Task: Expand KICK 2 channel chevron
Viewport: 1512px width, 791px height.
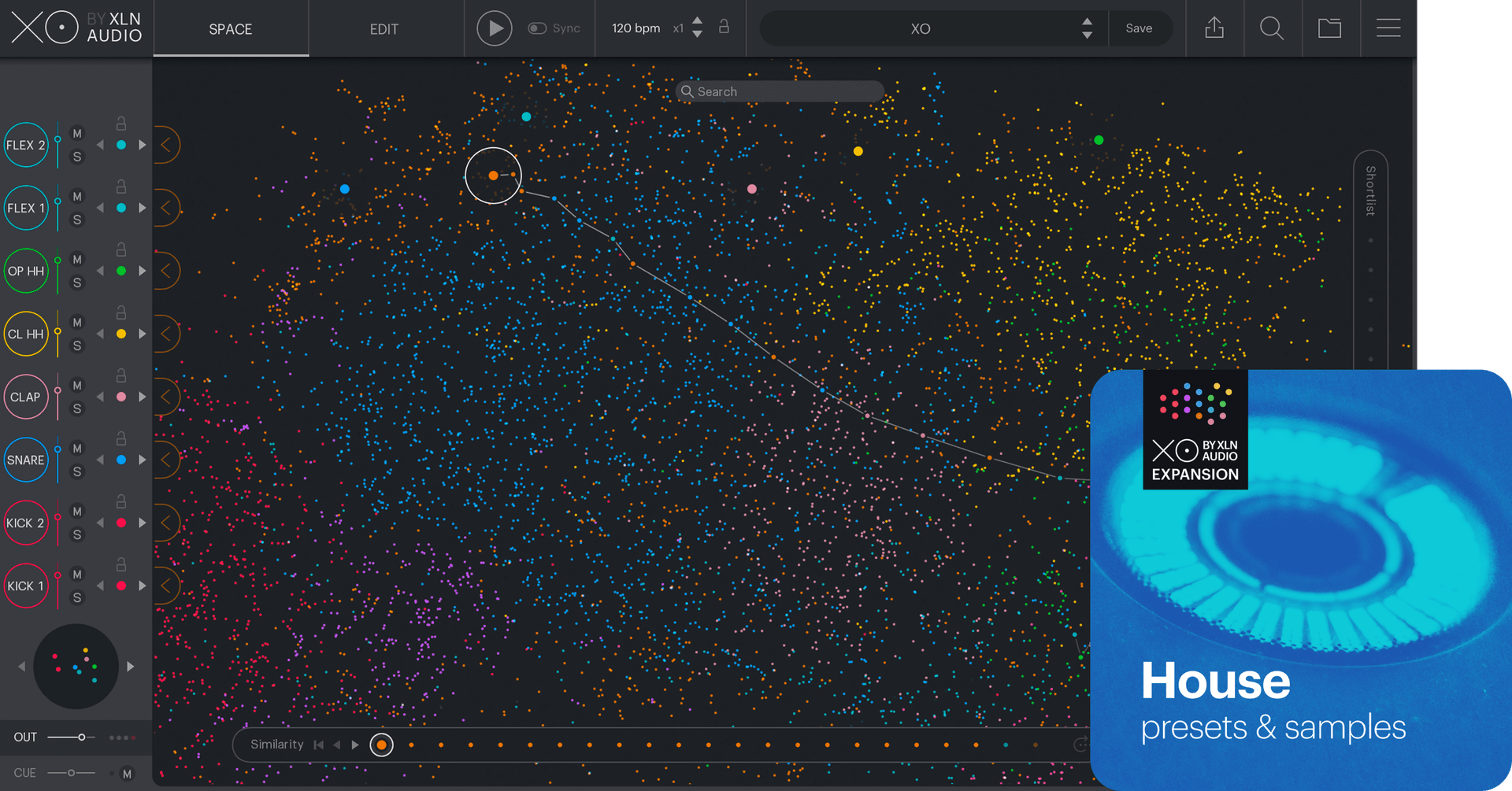Action: pos(166,523)
